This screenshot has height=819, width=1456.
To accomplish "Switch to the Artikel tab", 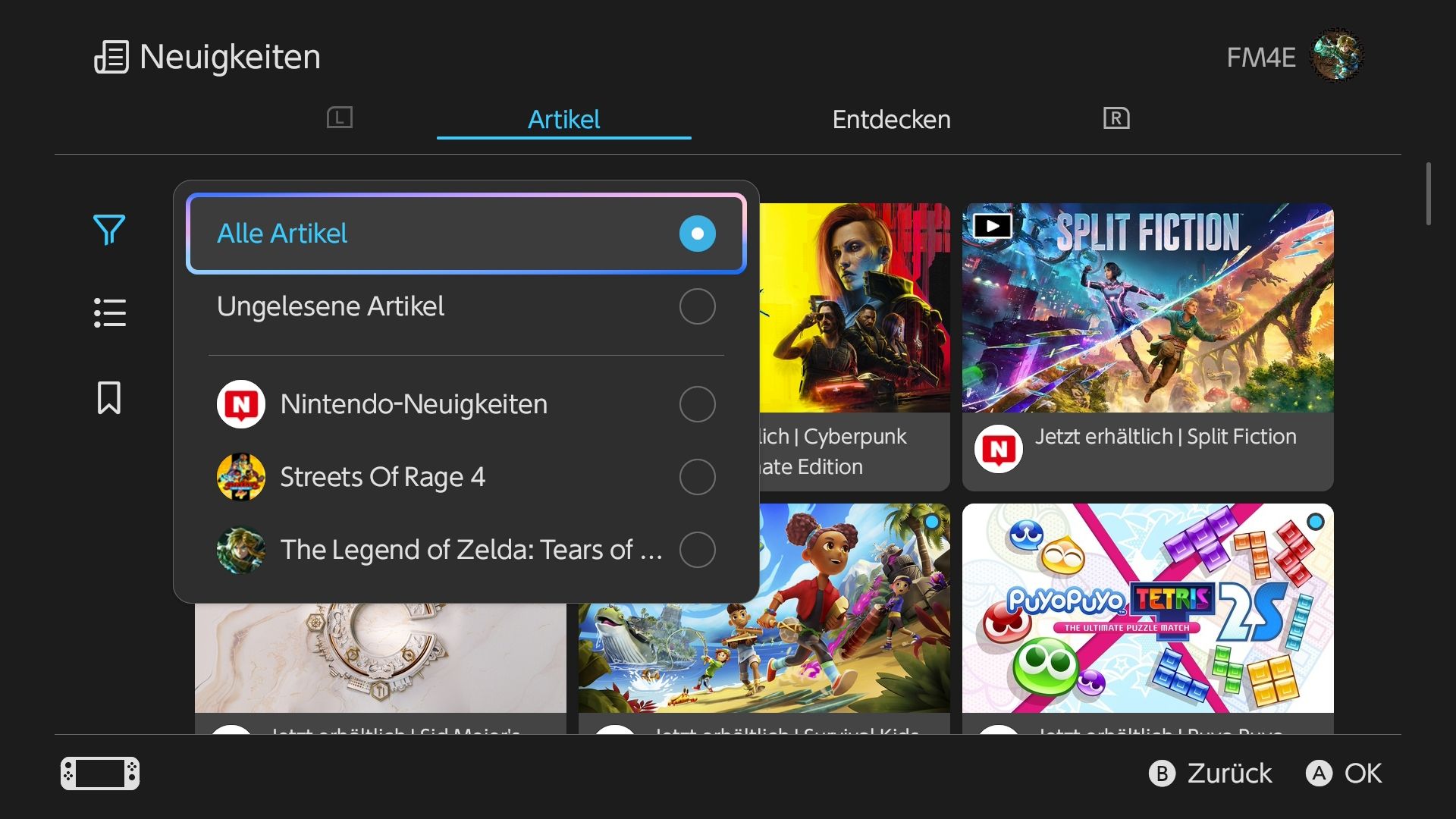I will [x=564, y=120].
